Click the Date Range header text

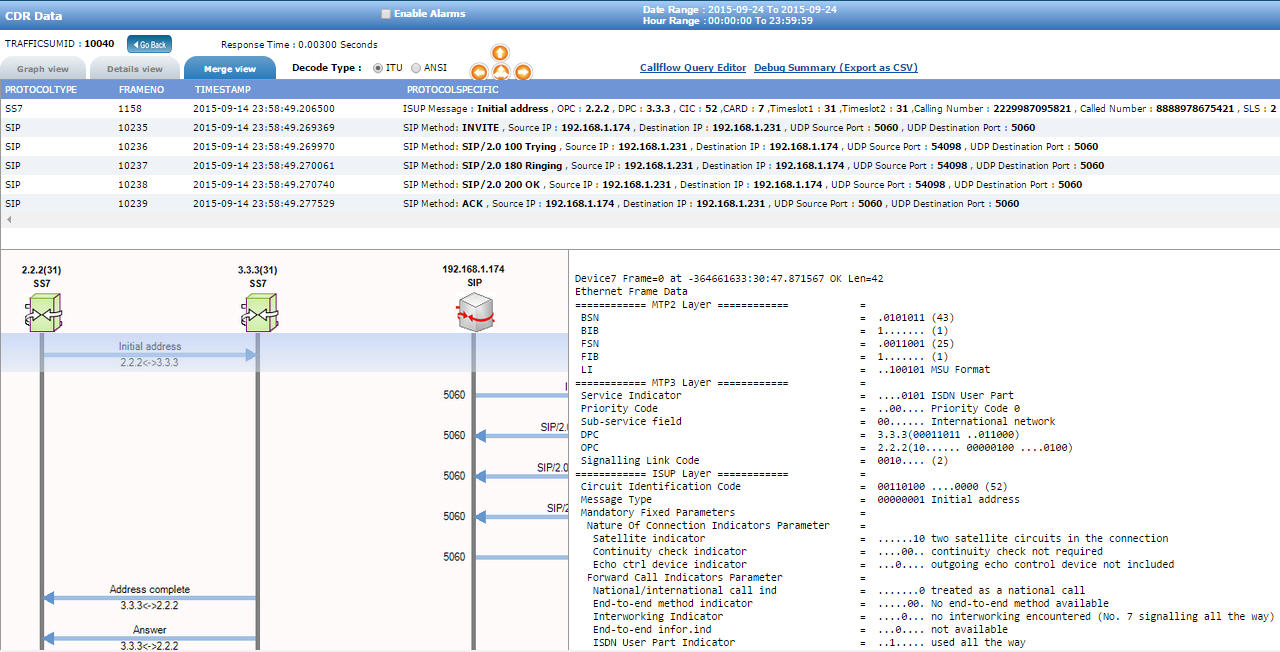[740, 8]
